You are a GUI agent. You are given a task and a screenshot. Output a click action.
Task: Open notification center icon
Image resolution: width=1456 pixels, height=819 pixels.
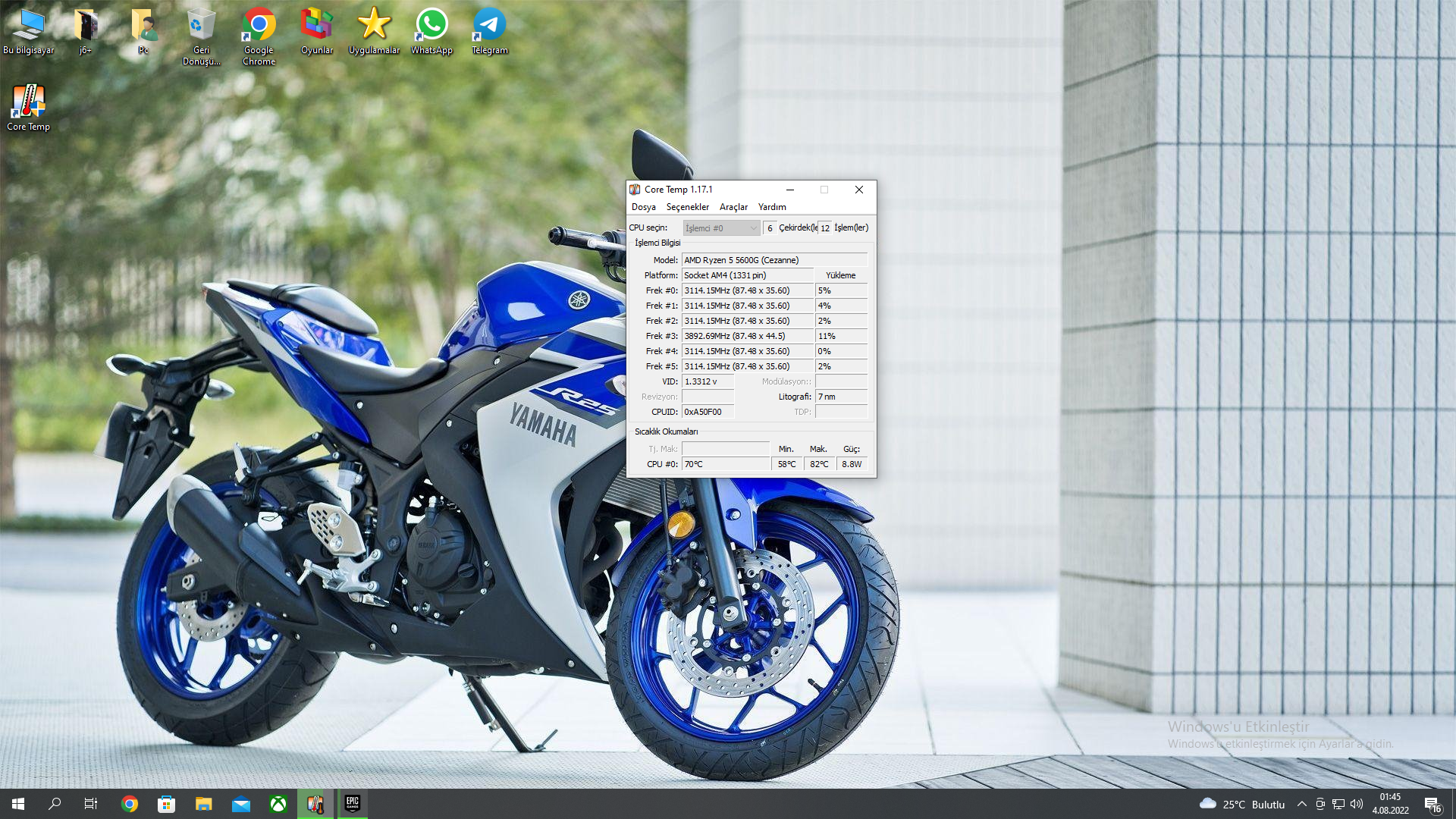point(1432,804)
